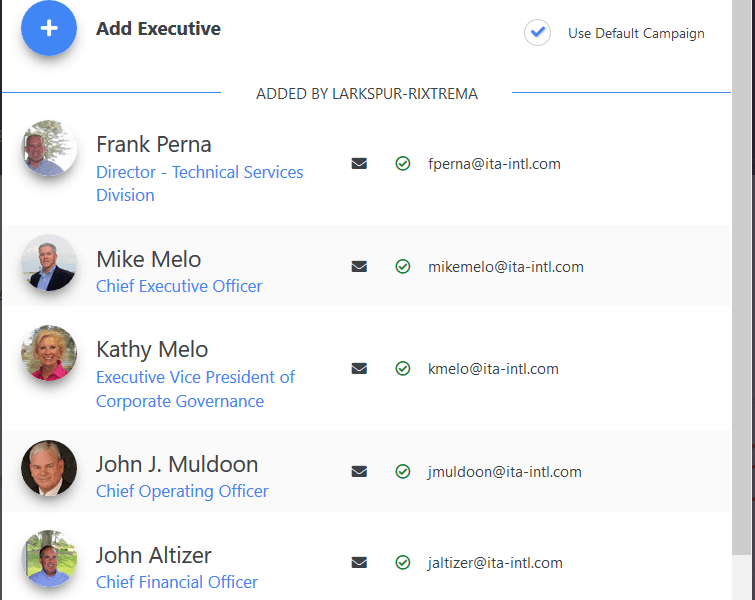Open Frank Perna's profile photo
The height and width of the screenshot is (600, 755).
click(x=49, y=149)
